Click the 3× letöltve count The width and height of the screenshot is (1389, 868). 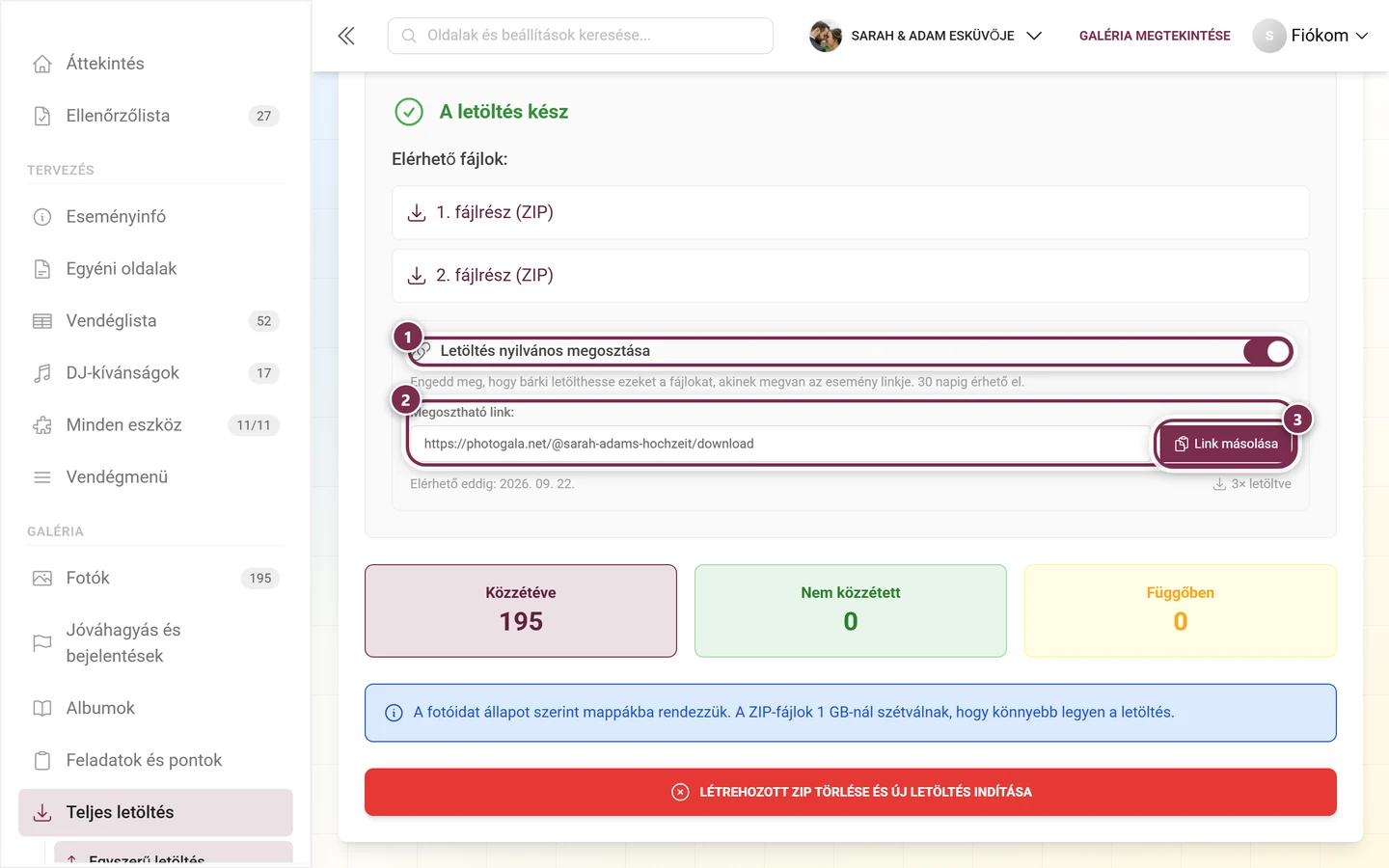(x=1252, y=484)
